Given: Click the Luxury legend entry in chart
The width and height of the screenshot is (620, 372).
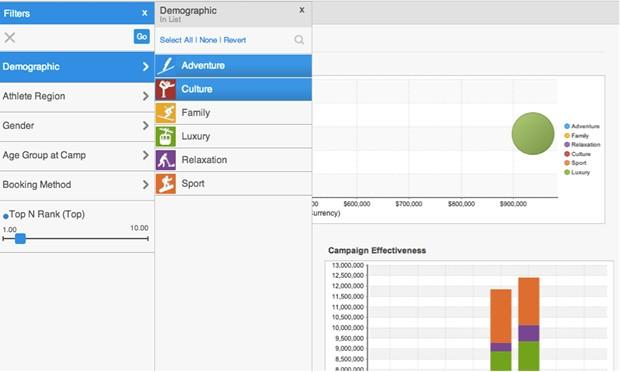Looking at the screenshot, I should point(577,172).
